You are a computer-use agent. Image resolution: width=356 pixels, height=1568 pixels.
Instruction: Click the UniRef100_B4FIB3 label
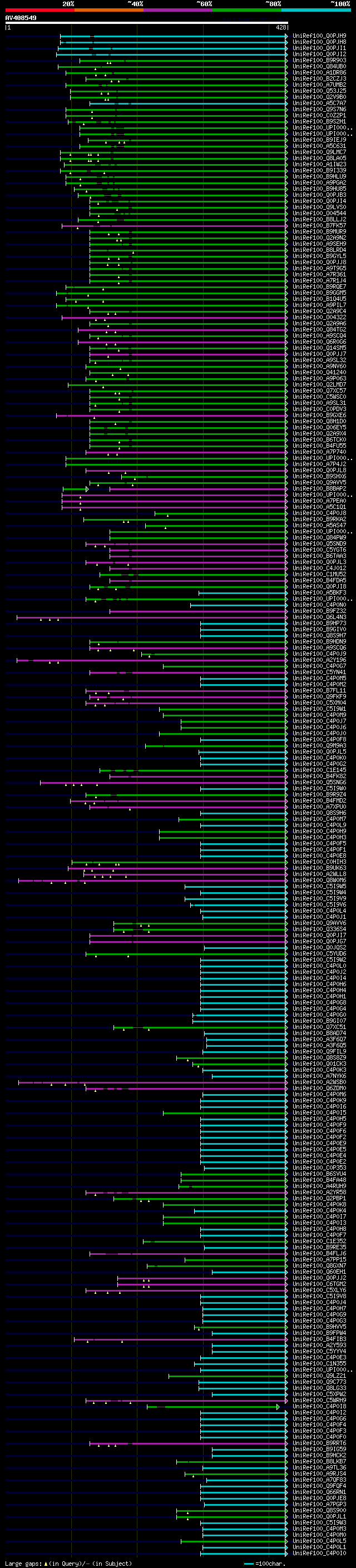coord(319,1339)
